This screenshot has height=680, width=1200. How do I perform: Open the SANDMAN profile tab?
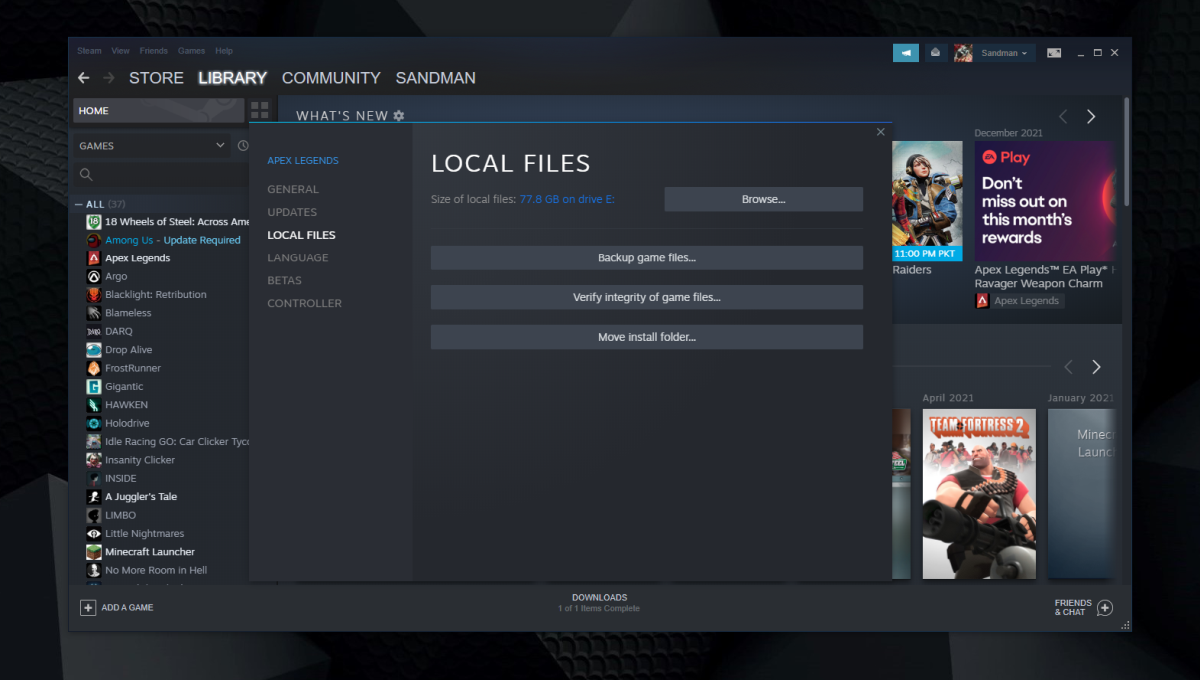[435, 78]
